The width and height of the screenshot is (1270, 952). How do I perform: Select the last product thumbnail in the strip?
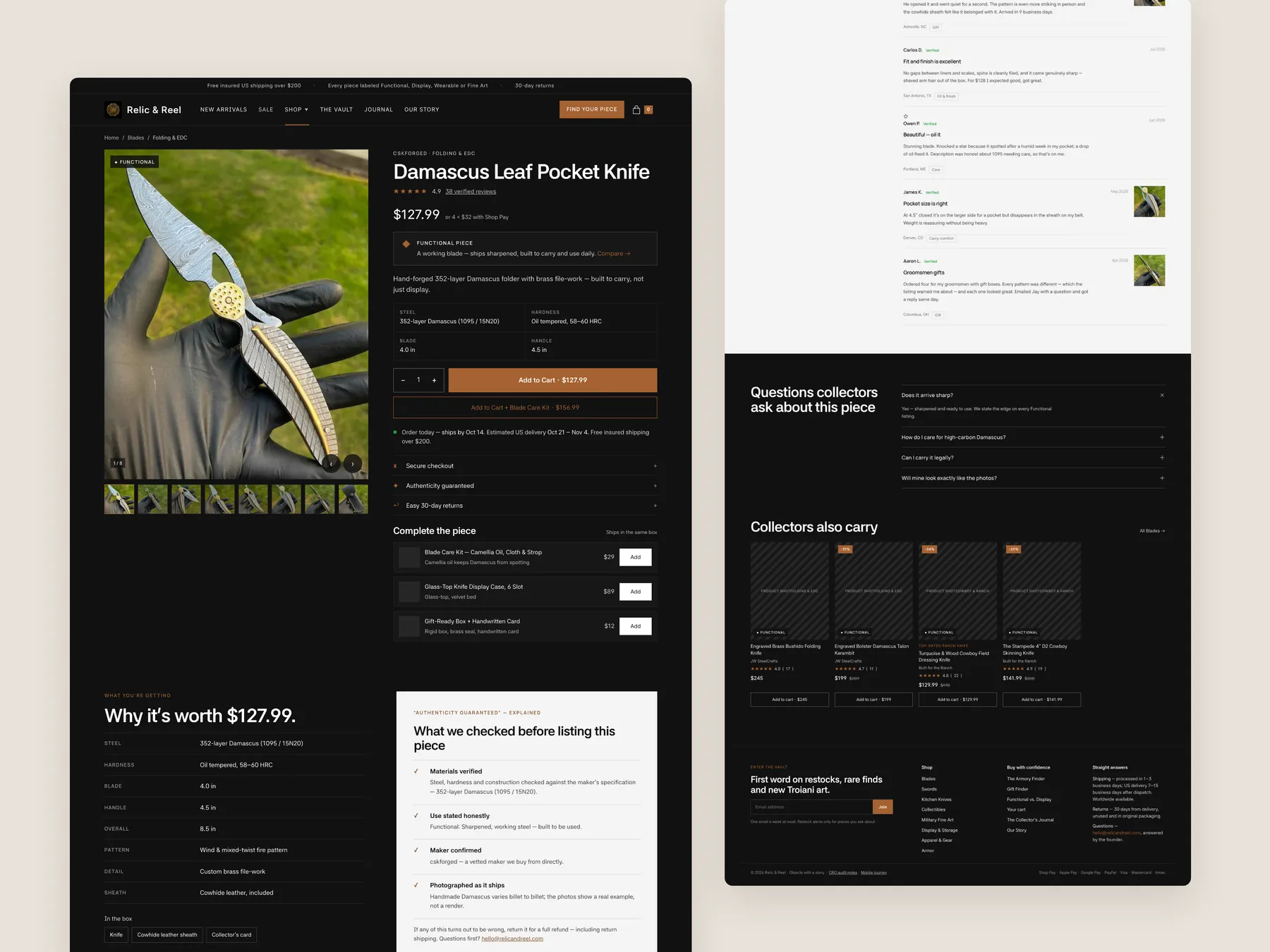tap(353, 499)
